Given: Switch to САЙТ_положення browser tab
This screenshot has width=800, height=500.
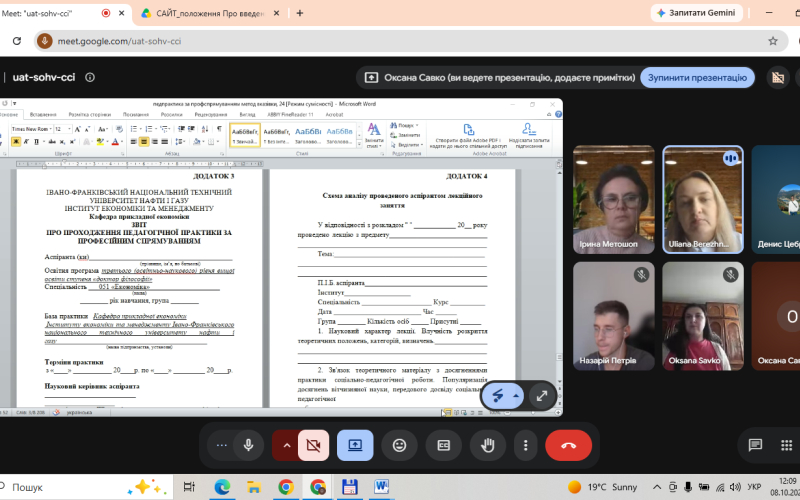Looking at the screenshot, I should click(x=209, y=13).
